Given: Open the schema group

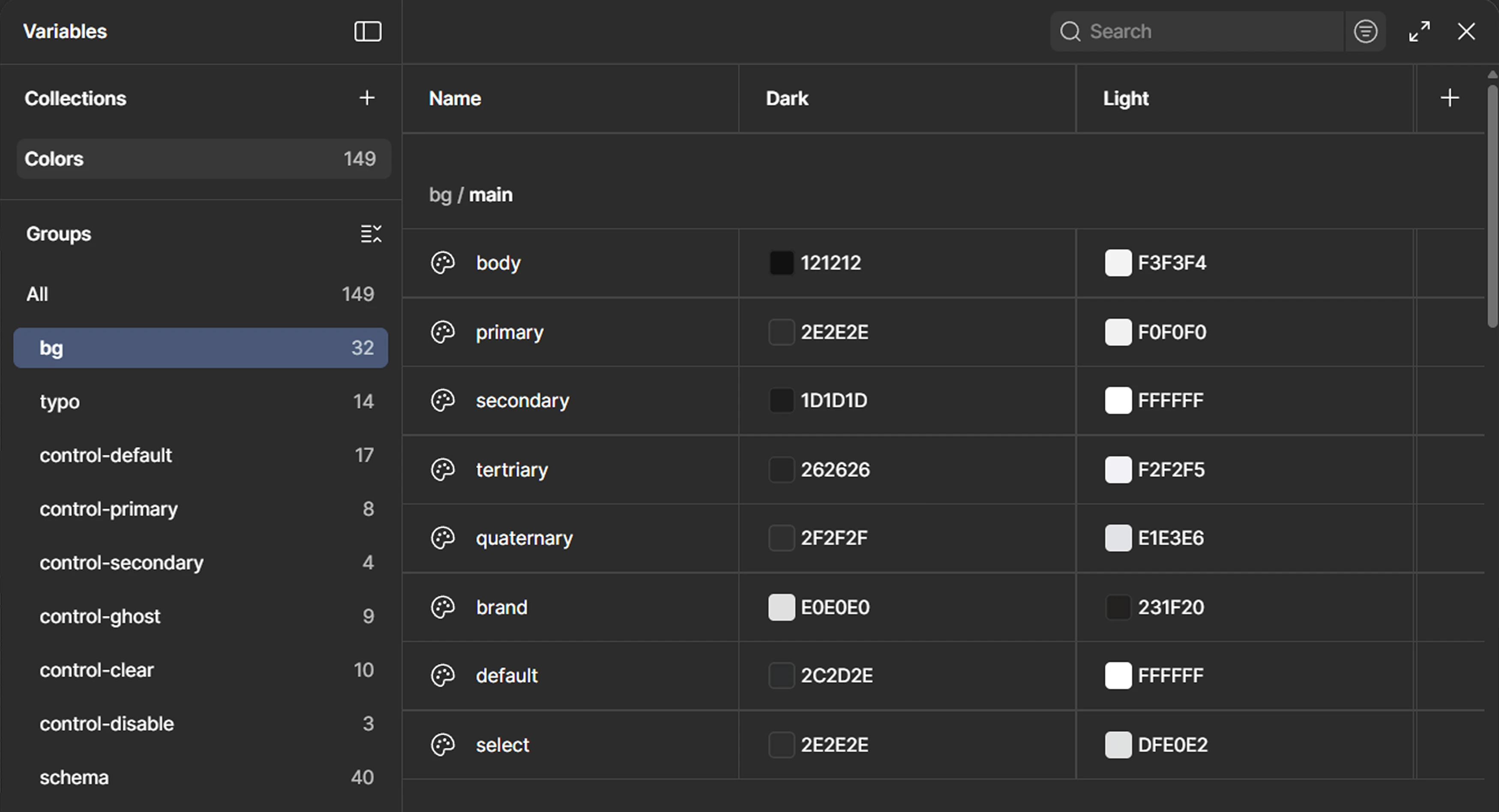Looking at the screenshot, I should (x=201, y=777).
